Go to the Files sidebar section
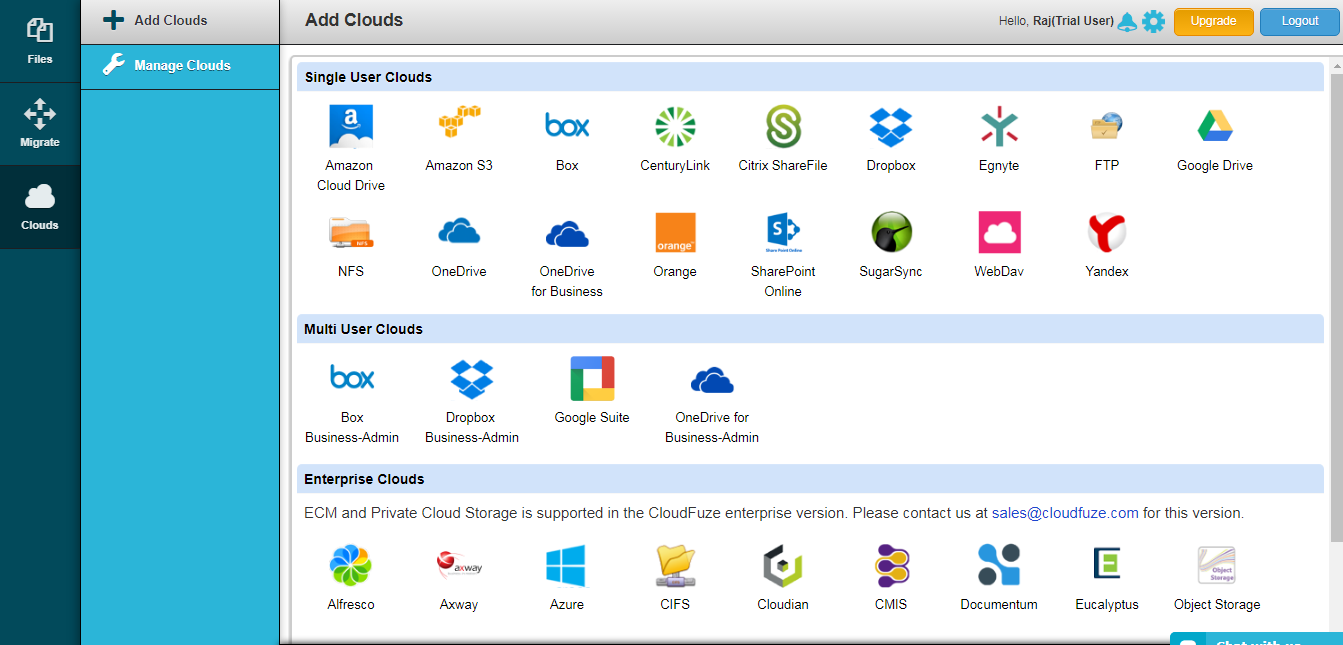Viewport: 1343px width, 645px height. point(40,41)
